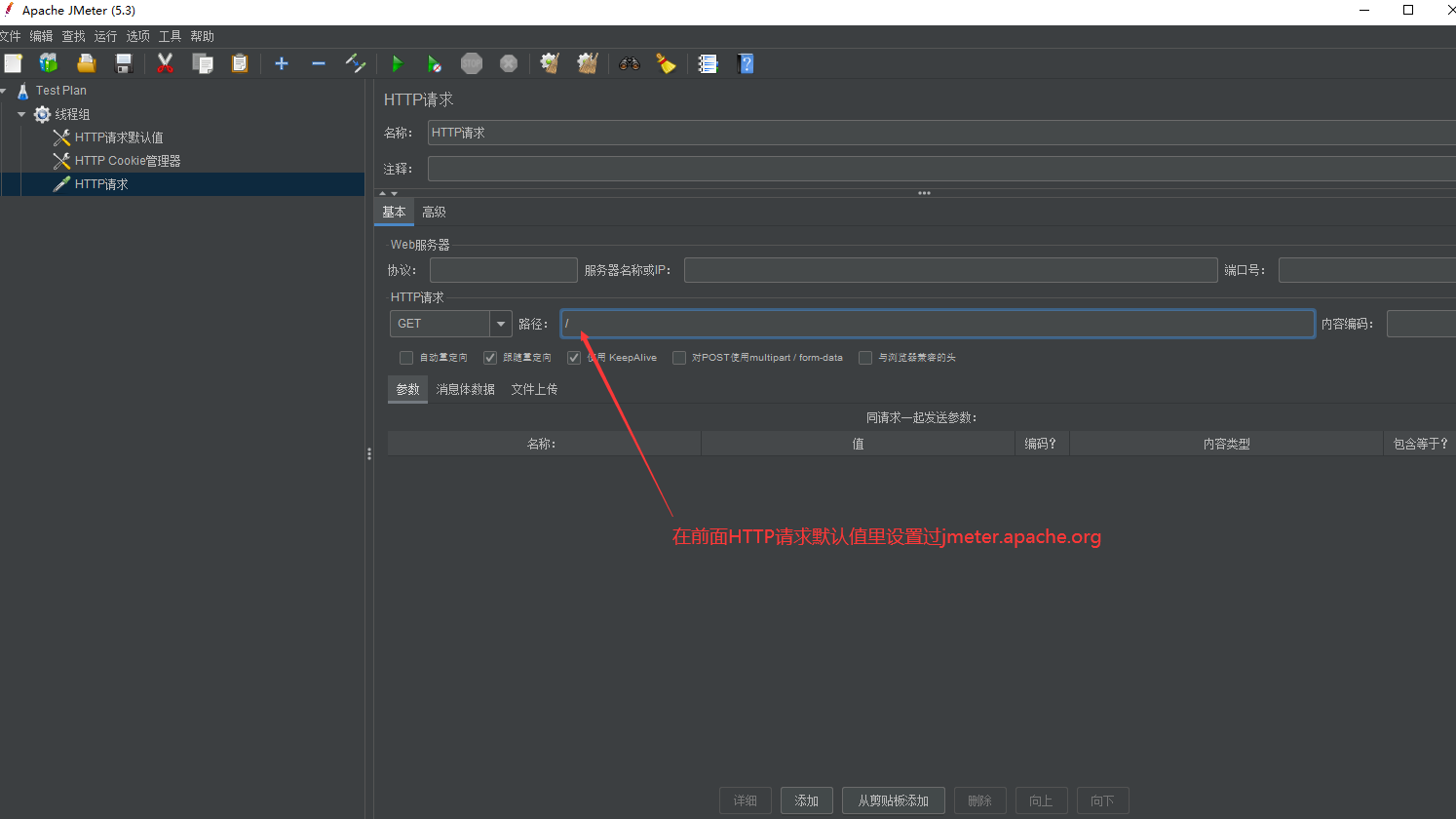Select HTTP请求默认值 in the tree

pos(119,137)
